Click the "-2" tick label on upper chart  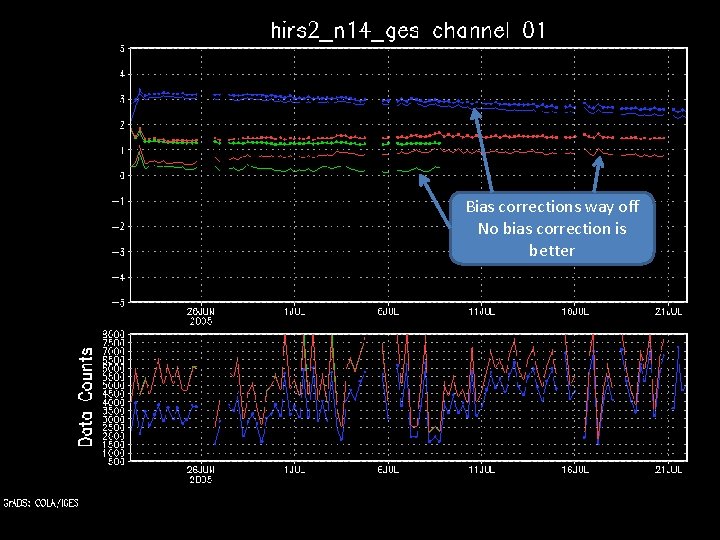click(x=119, y=226)
